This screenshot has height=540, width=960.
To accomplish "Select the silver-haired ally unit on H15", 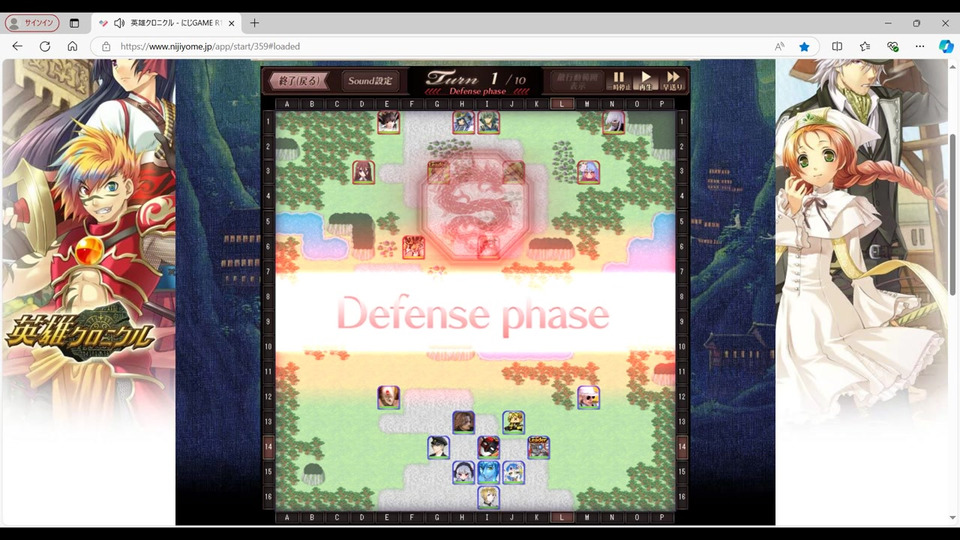I will [x=463, y=473].
